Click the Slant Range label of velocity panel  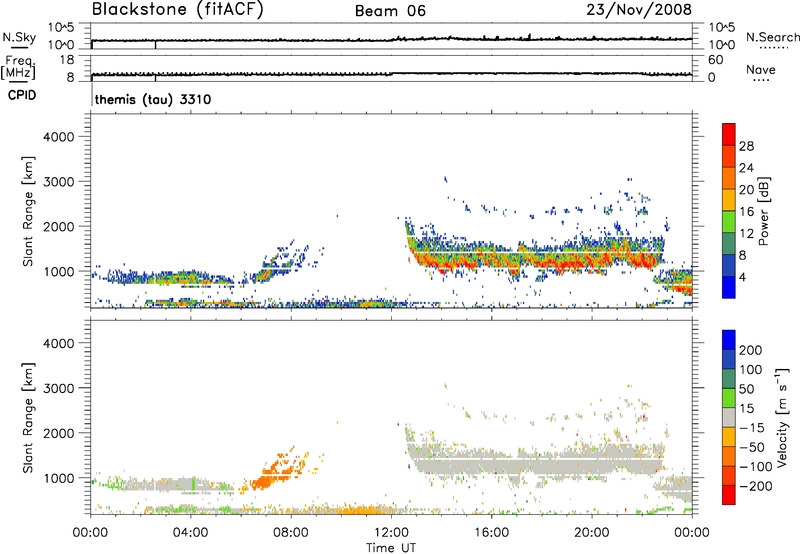pyautogui.click(x=28, y=417)
